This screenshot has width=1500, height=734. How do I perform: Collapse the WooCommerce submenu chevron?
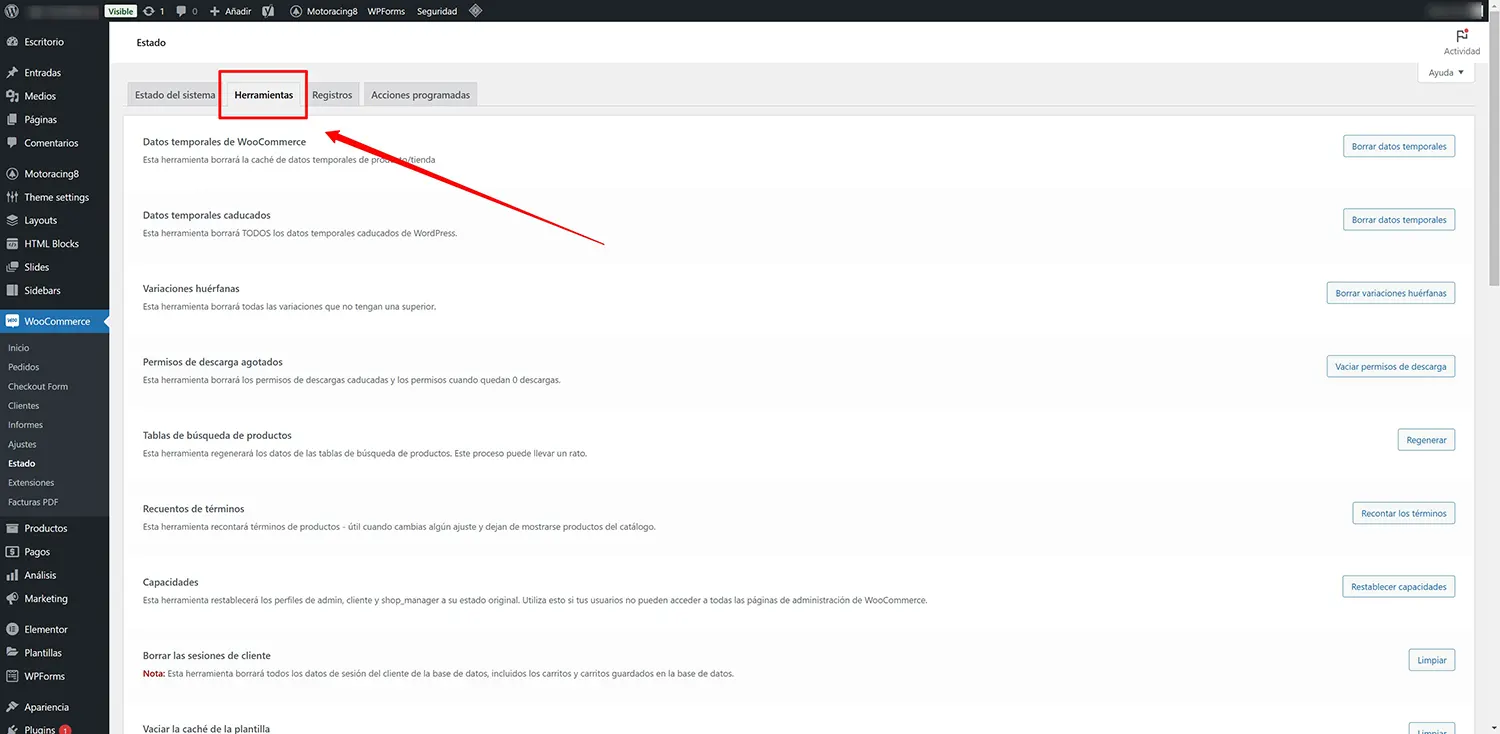click(105, 321)
